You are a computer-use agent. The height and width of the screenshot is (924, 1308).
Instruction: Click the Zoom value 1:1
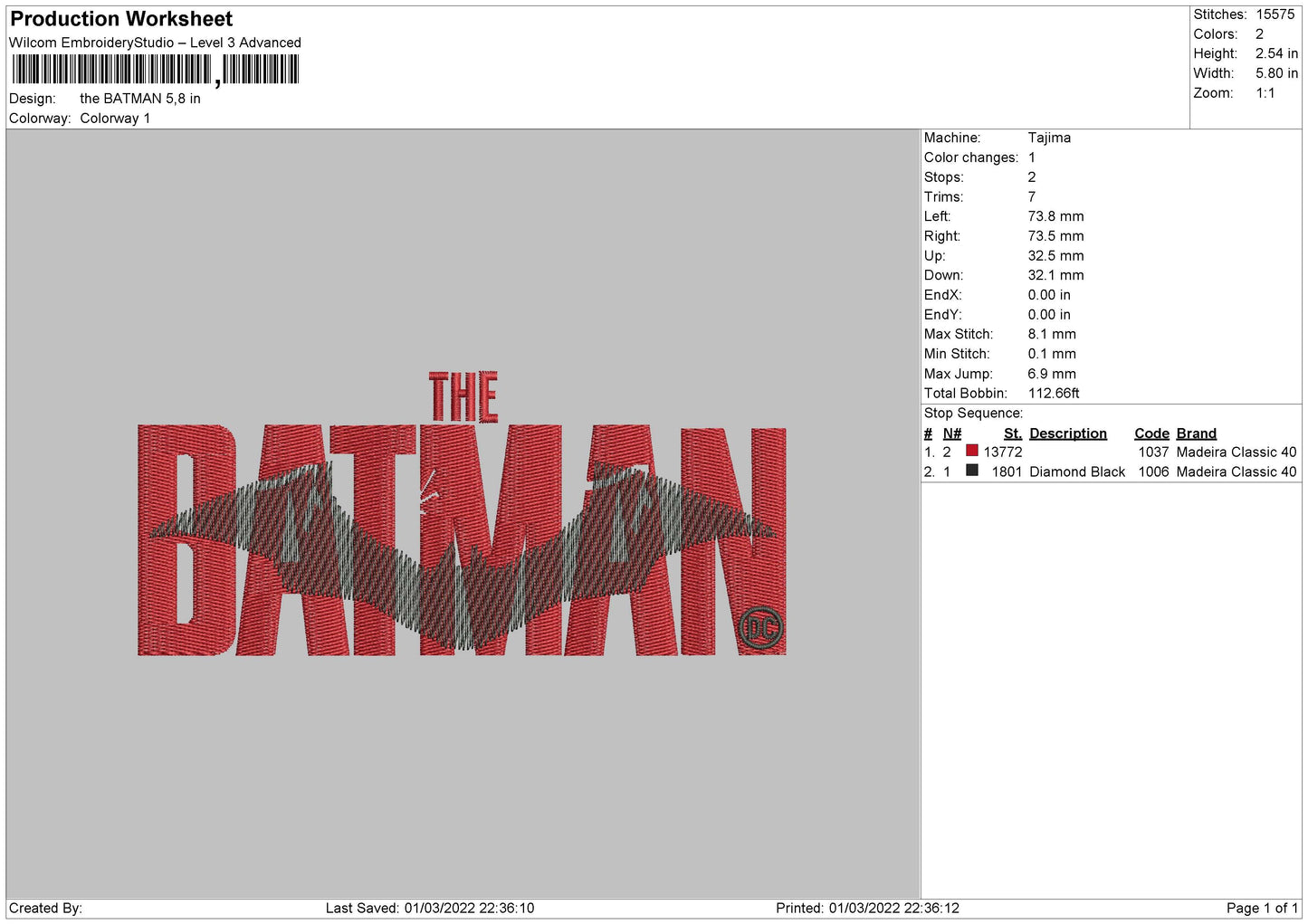point(1265,93)
